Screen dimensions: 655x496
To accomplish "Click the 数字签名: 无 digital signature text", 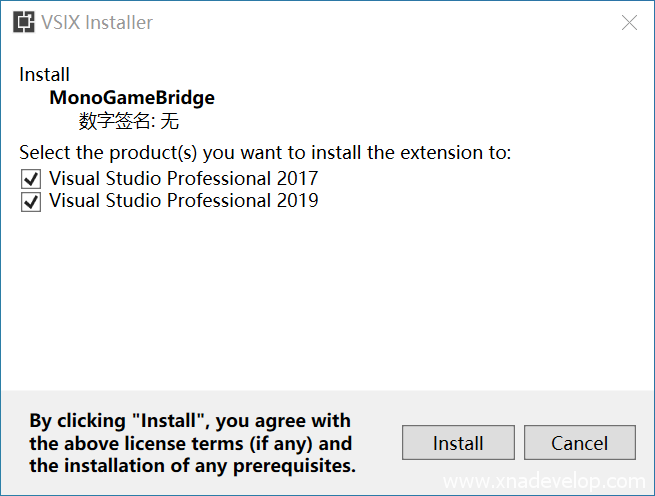I will point(129,122).
